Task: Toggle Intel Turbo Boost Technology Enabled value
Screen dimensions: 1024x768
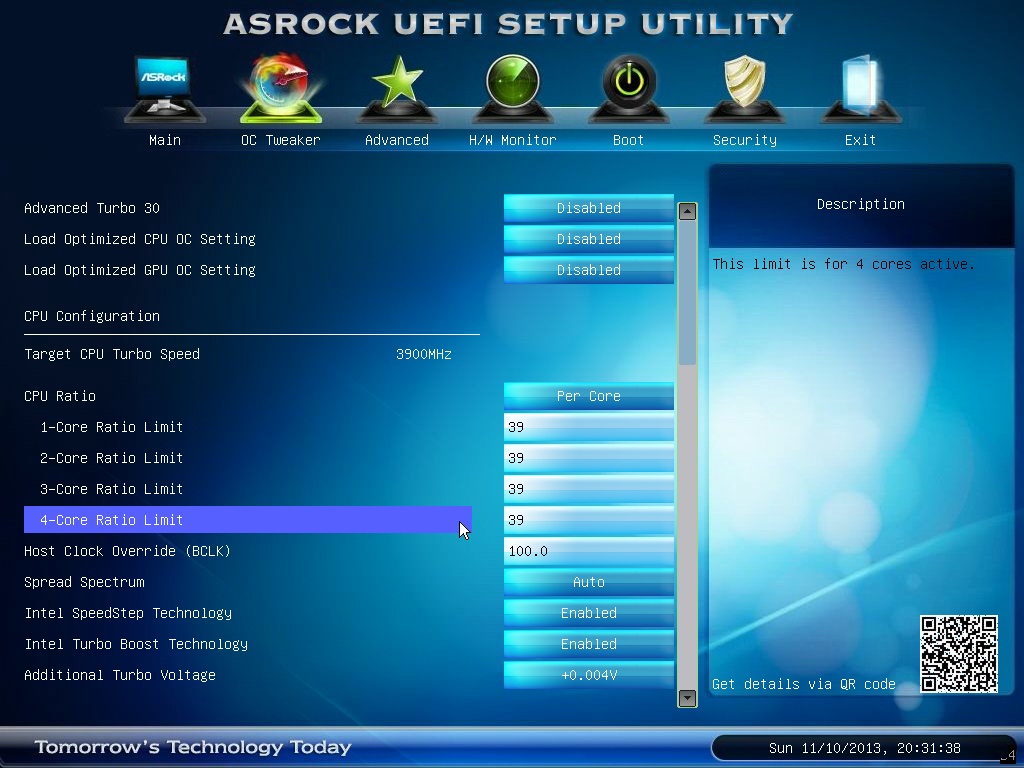Action: click(x=588, y=644)
